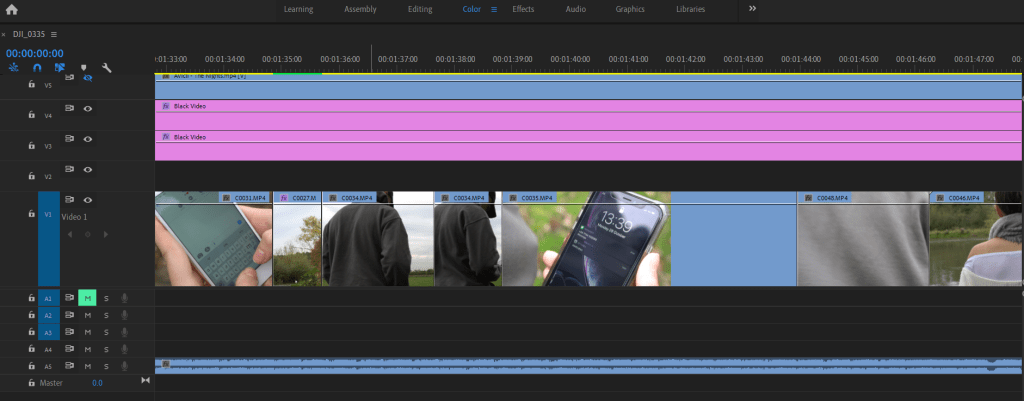
Task: Hide V2 track output
Action: coord(88,170)
